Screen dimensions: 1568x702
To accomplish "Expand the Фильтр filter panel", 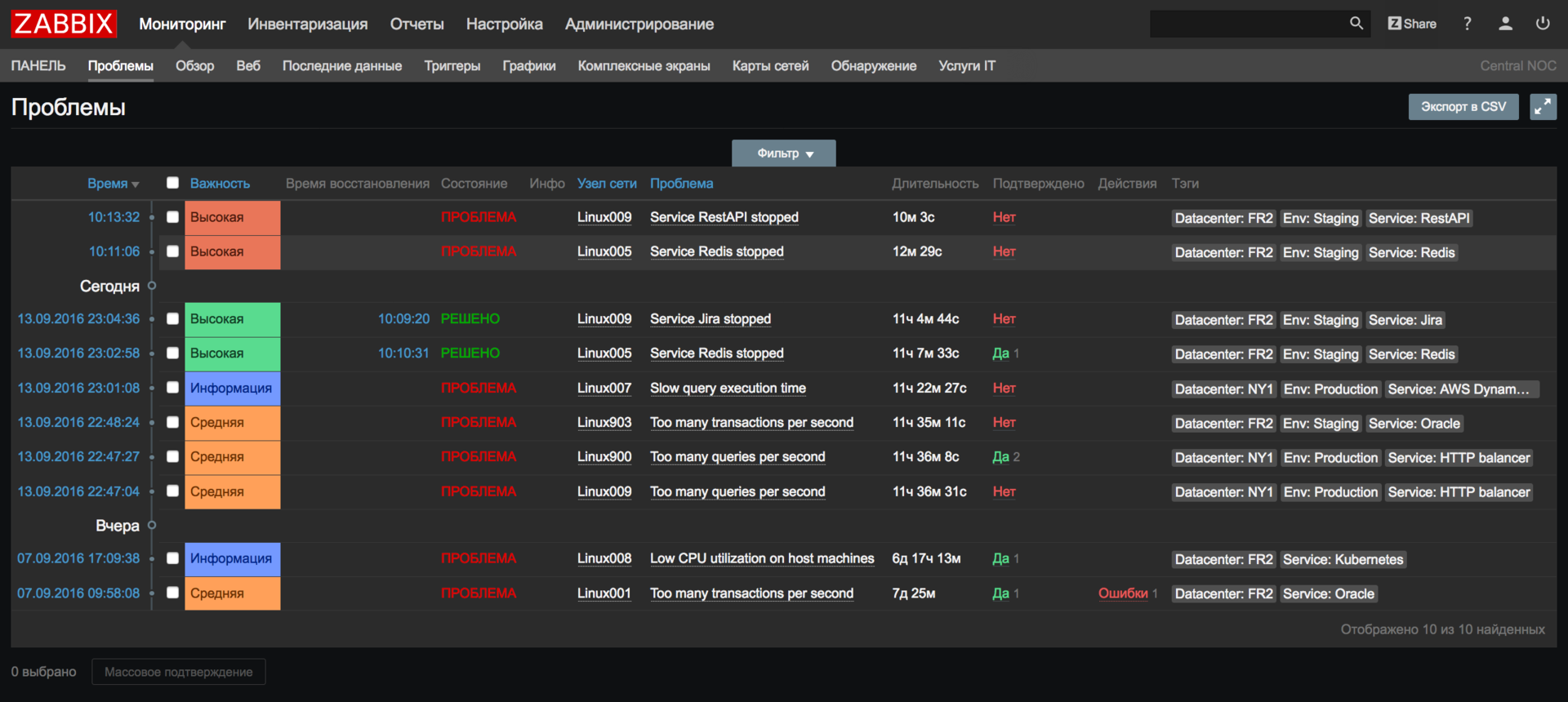I will (784, 153).
